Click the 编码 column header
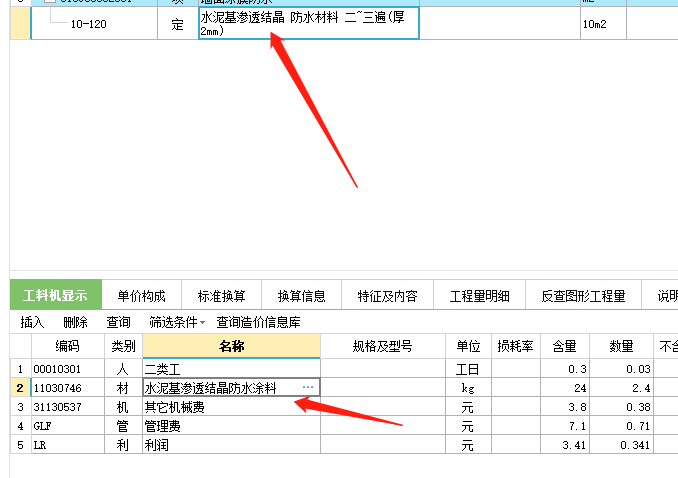 point(67,346)
